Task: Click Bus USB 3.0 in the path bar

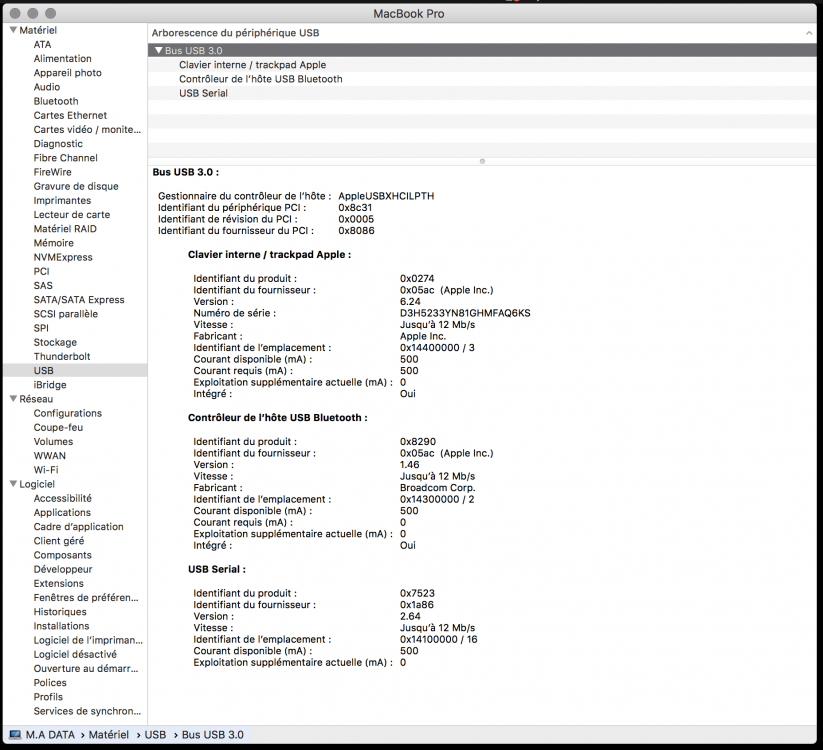Action: (x=213, y=735)
